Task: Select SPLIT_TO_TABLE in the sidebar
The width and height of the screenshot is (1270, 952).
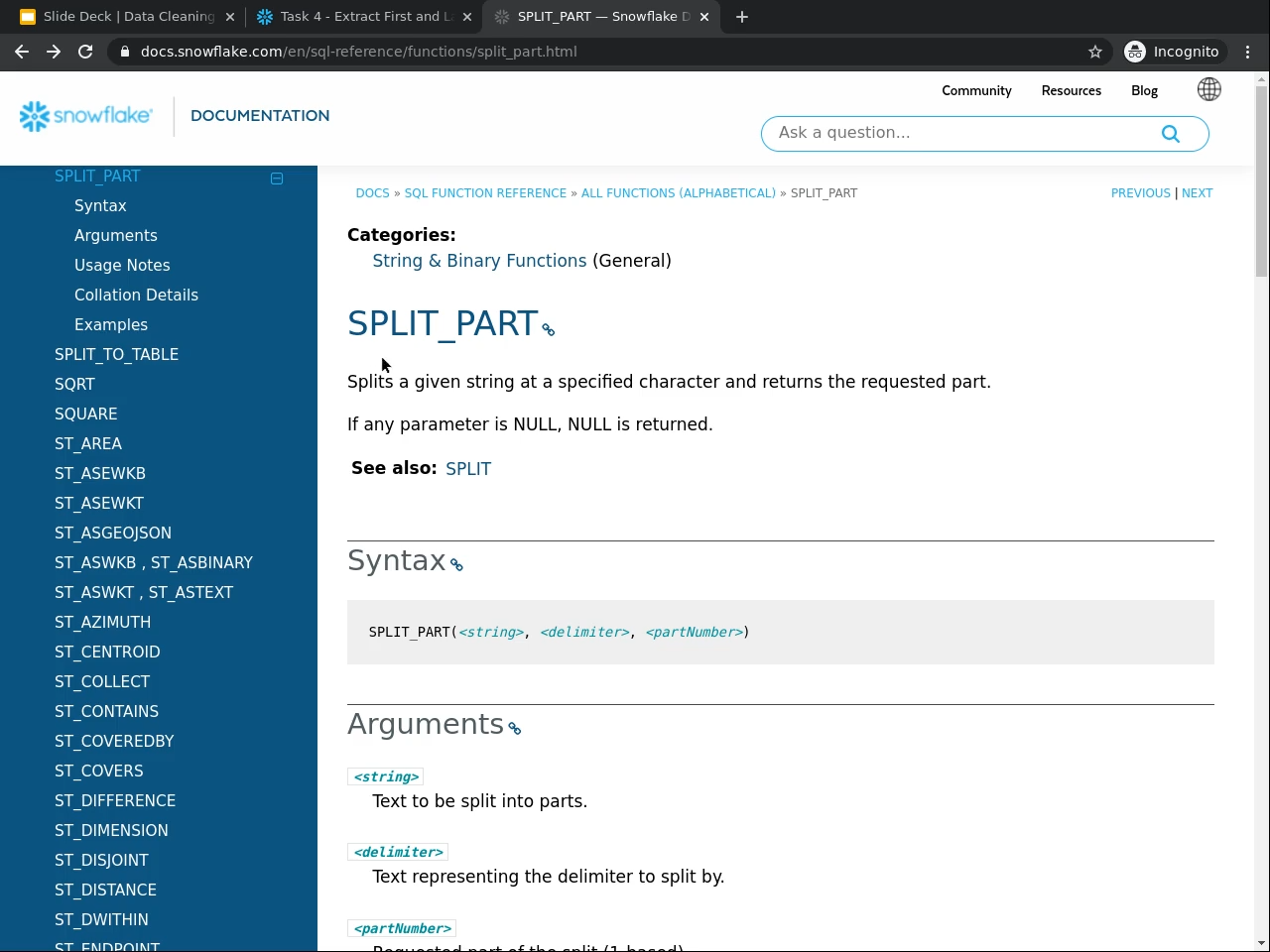Action: (x=116, y=354)
